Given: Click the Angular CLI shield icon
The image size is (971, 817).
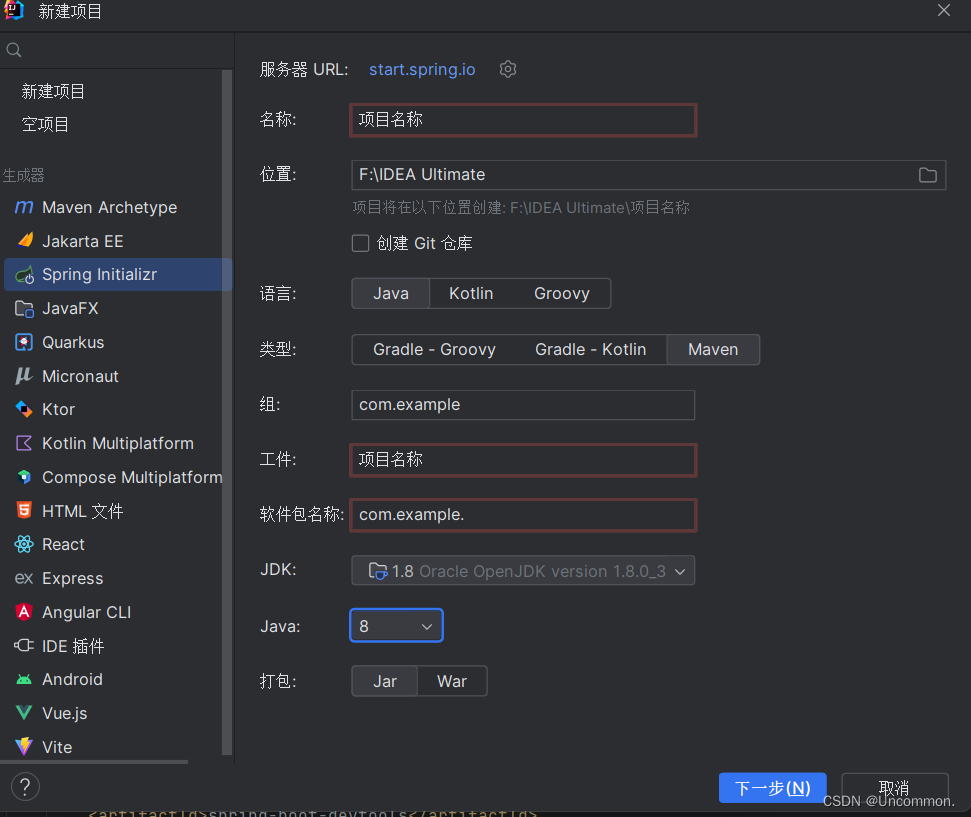Looking at the screenshot, I should click(24, 612).
